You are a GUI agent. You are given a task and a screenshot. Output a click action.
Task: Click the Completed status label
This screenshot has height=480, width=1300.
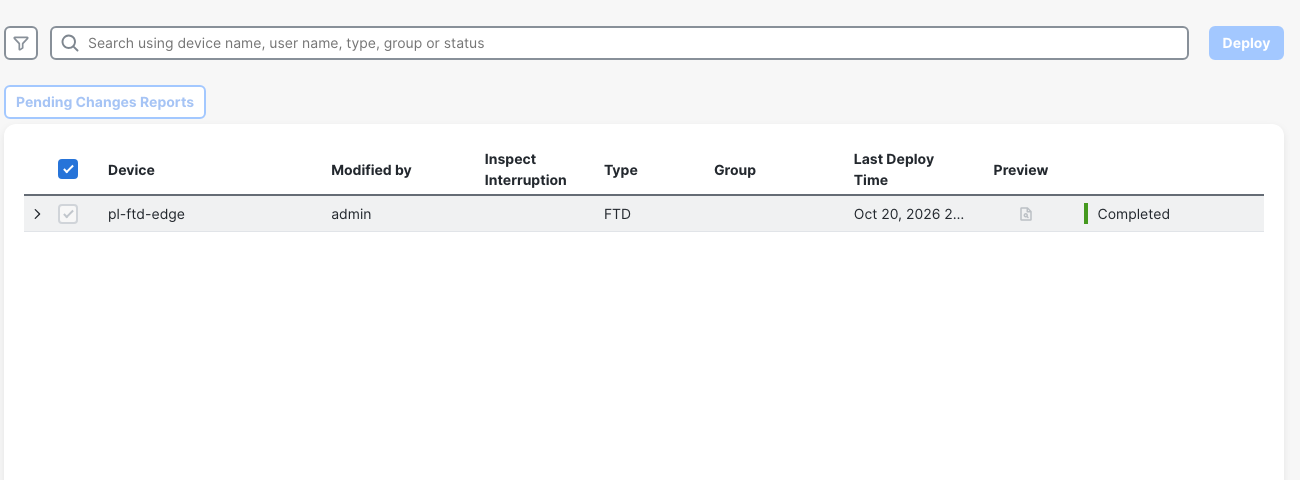[x=1133, y=214]
